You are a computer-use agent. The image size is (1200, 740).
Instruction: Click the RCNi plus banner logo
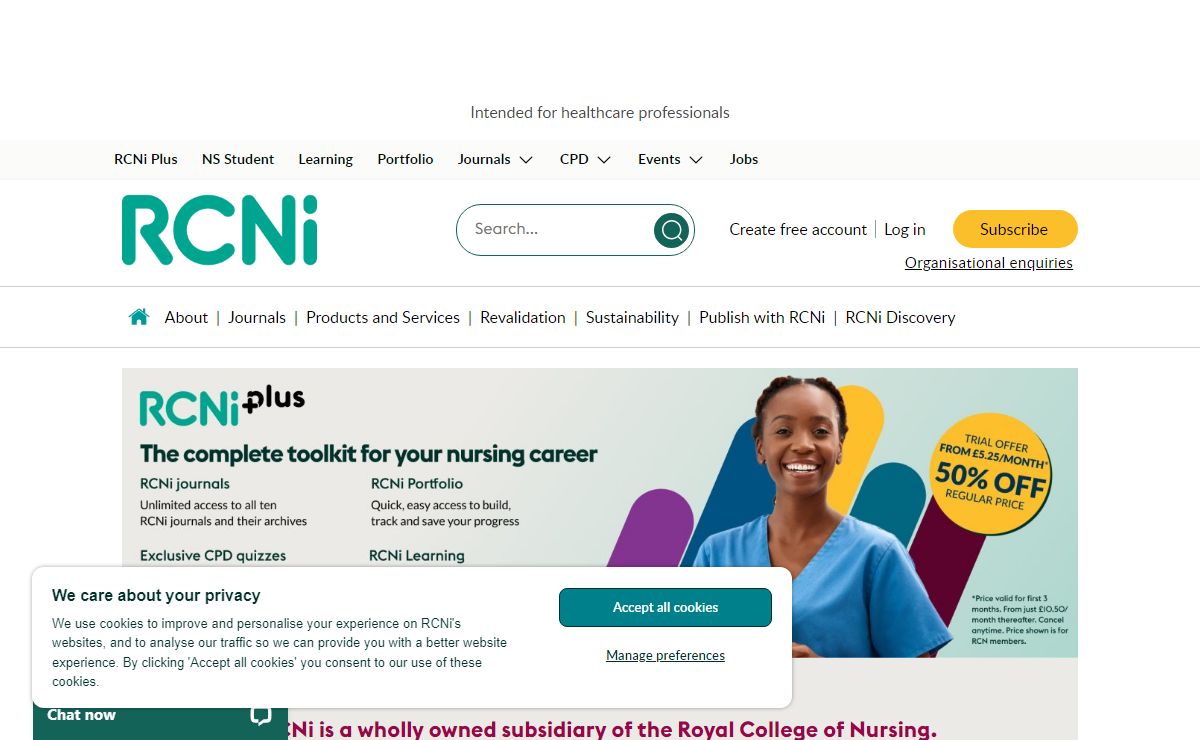[222, 405]
